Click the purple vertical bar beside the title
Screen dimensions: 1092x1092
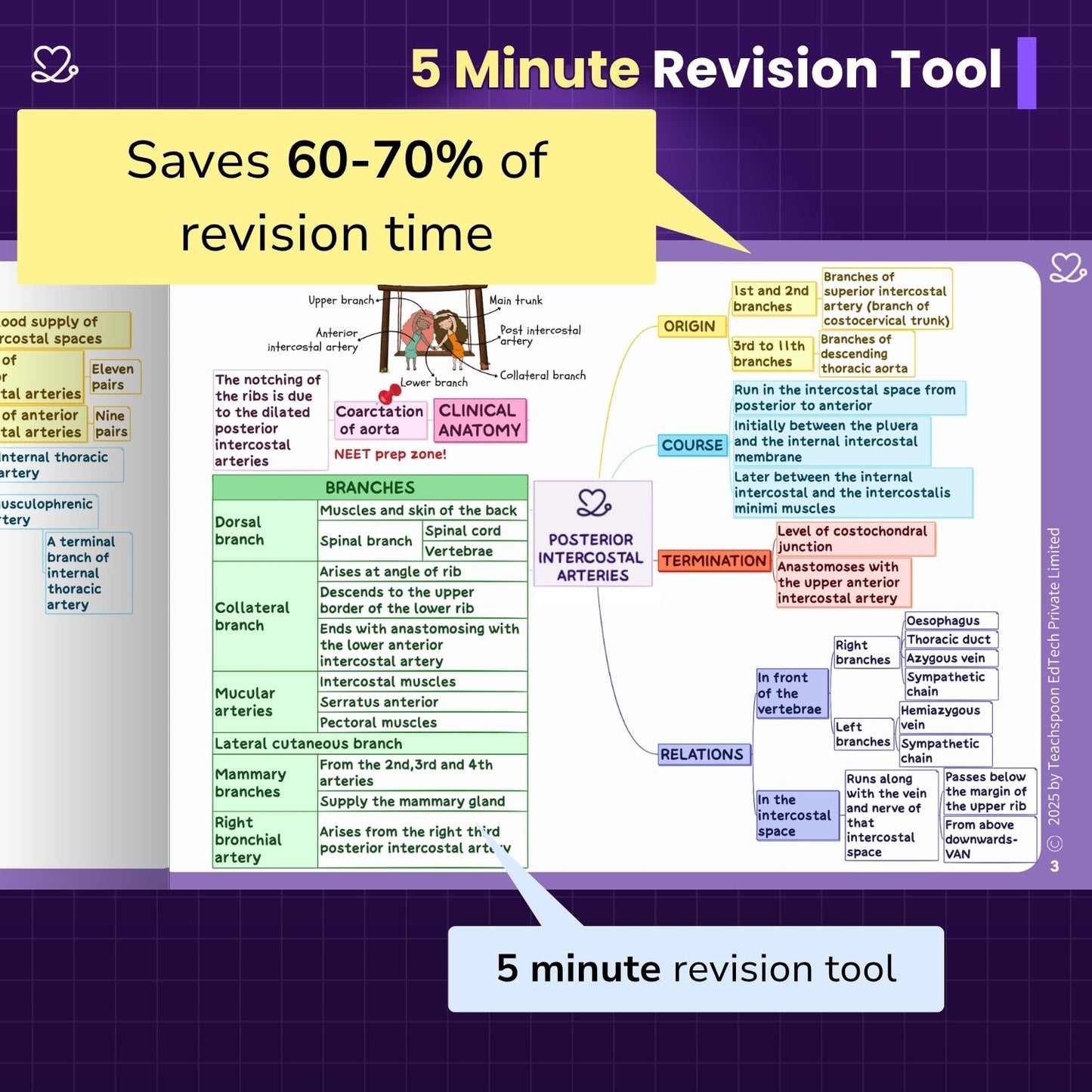point(1026,73)
